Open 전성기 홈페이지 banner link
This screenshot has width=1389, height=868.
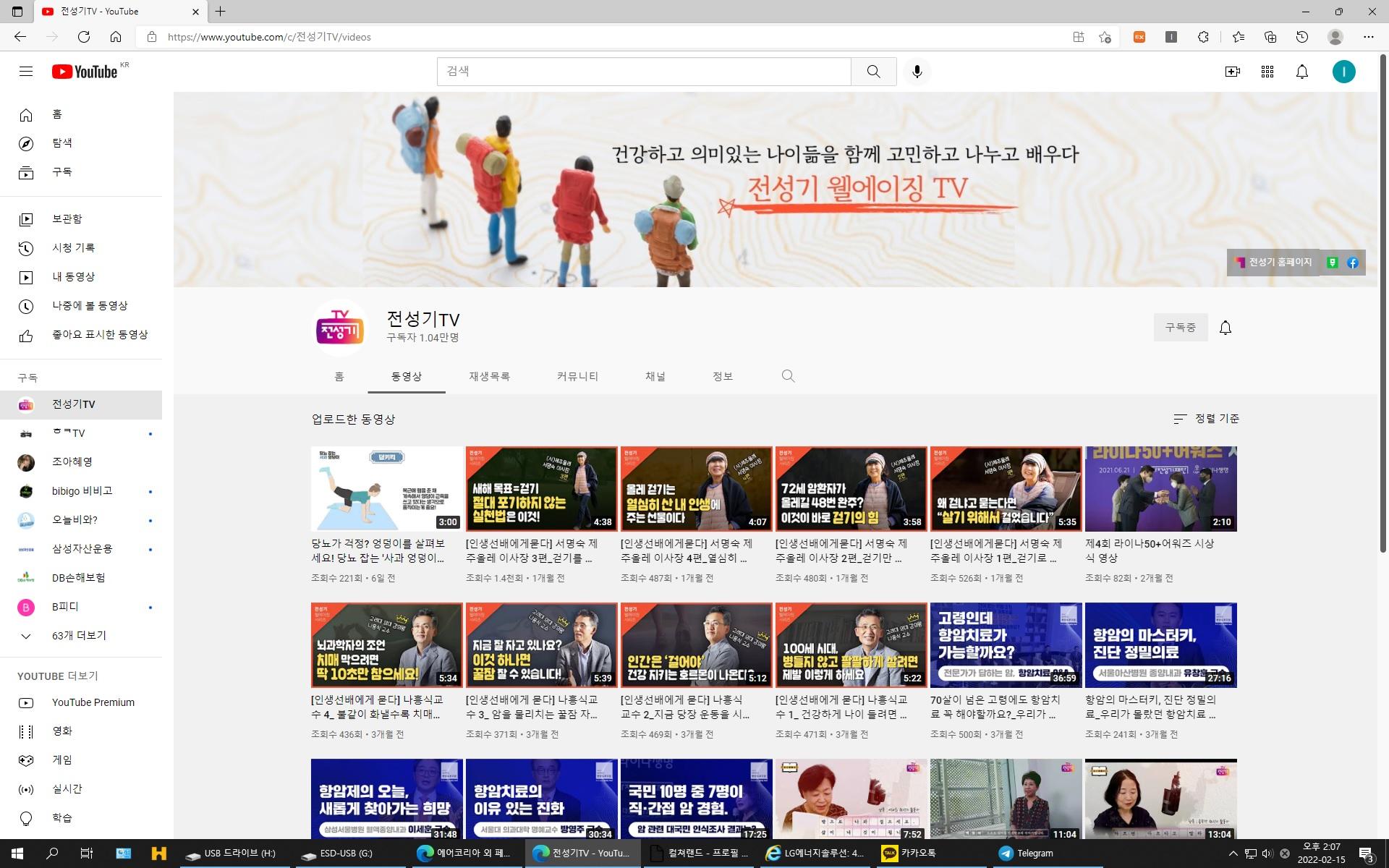click(1275, 263)
